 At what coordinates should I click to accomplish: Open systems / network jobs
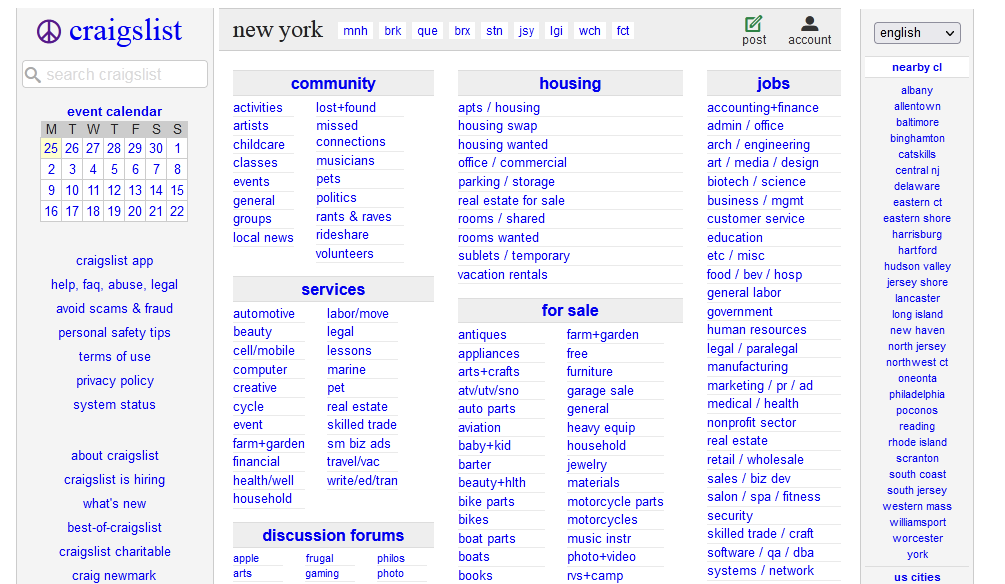(x=760, y=571)
